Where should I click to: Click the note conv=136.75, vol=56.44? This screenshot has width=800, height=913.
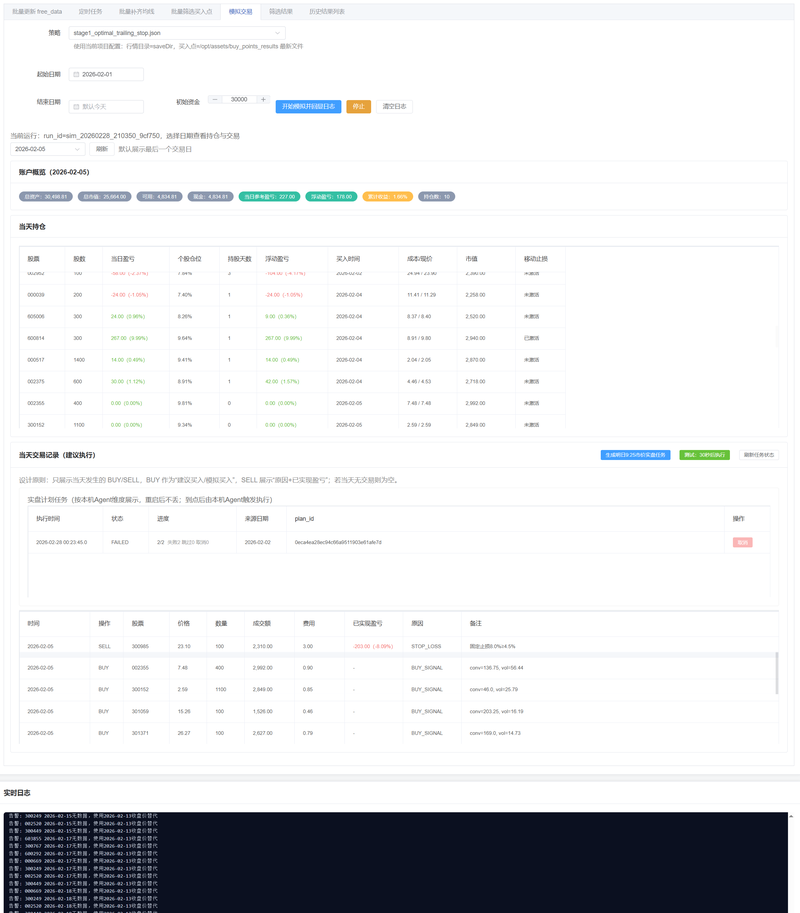497,668
